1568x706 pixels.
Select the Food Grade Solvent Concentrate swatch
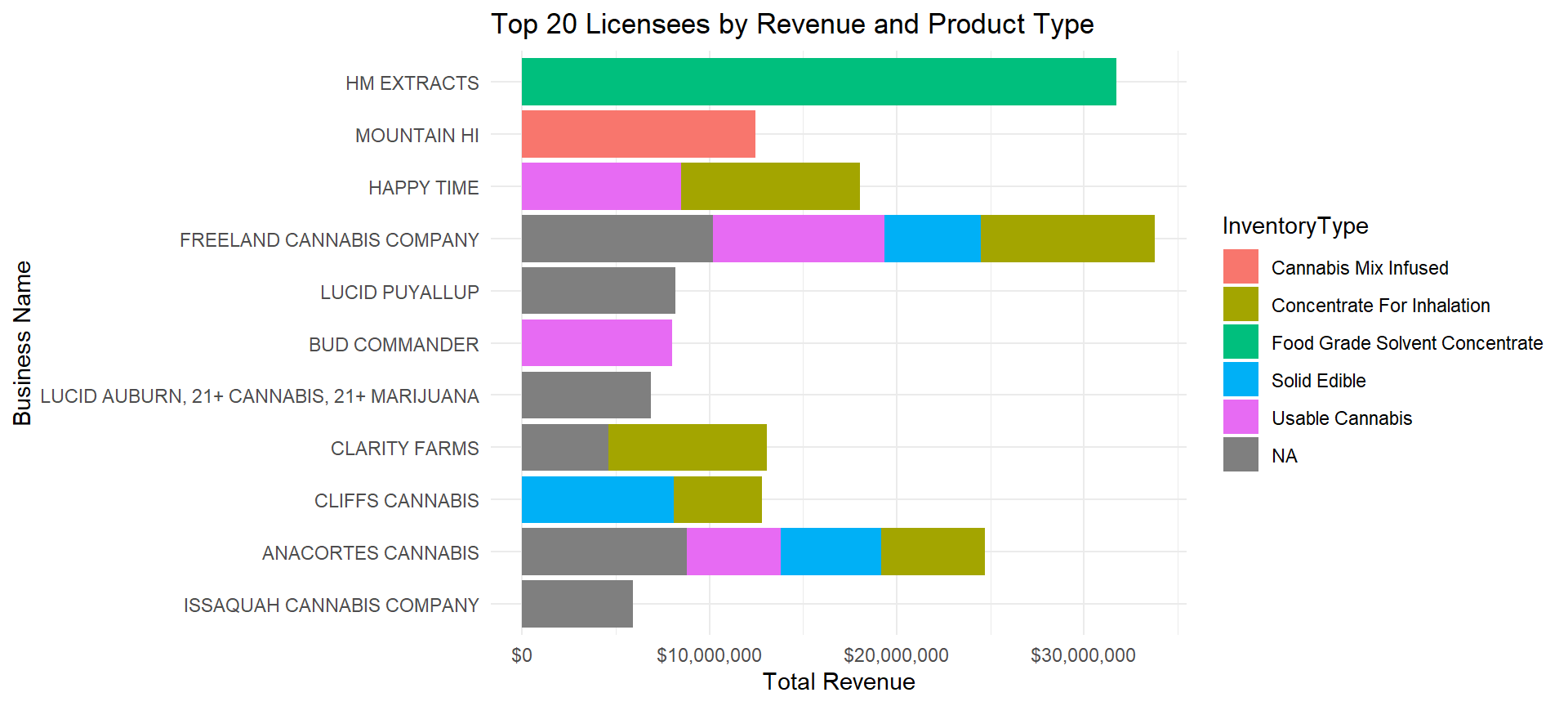click(1241, 342)
